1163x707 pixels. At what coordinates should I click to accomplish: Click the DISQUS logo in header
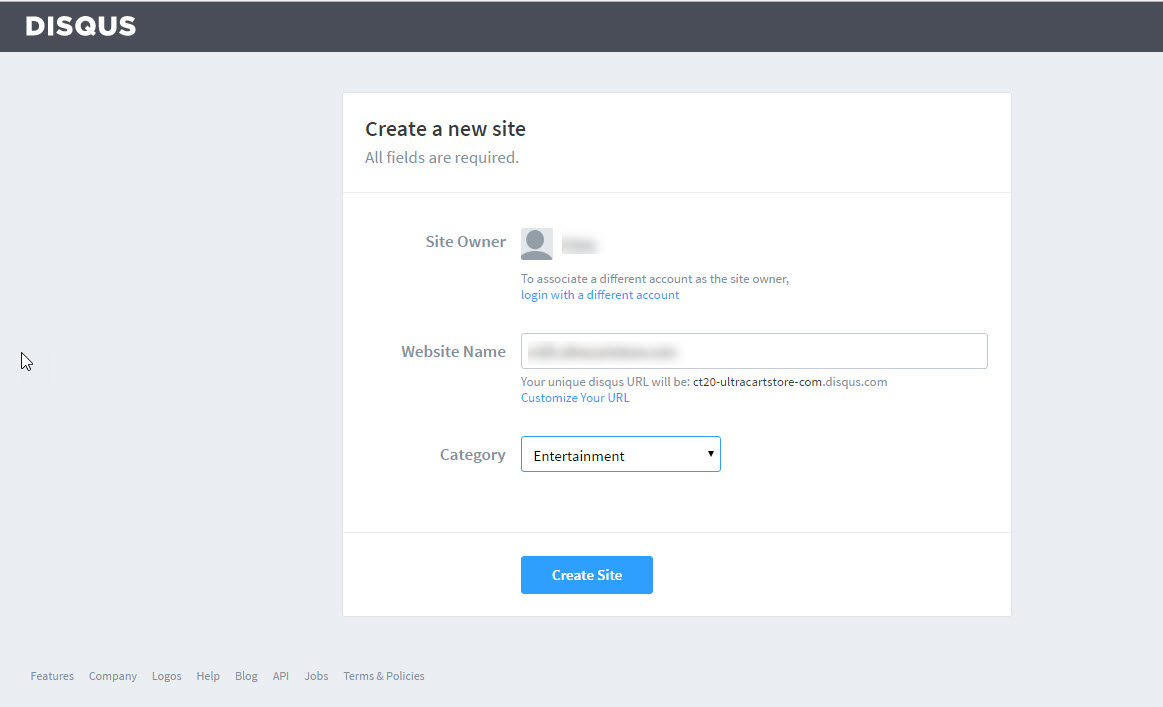pos(81,26)
